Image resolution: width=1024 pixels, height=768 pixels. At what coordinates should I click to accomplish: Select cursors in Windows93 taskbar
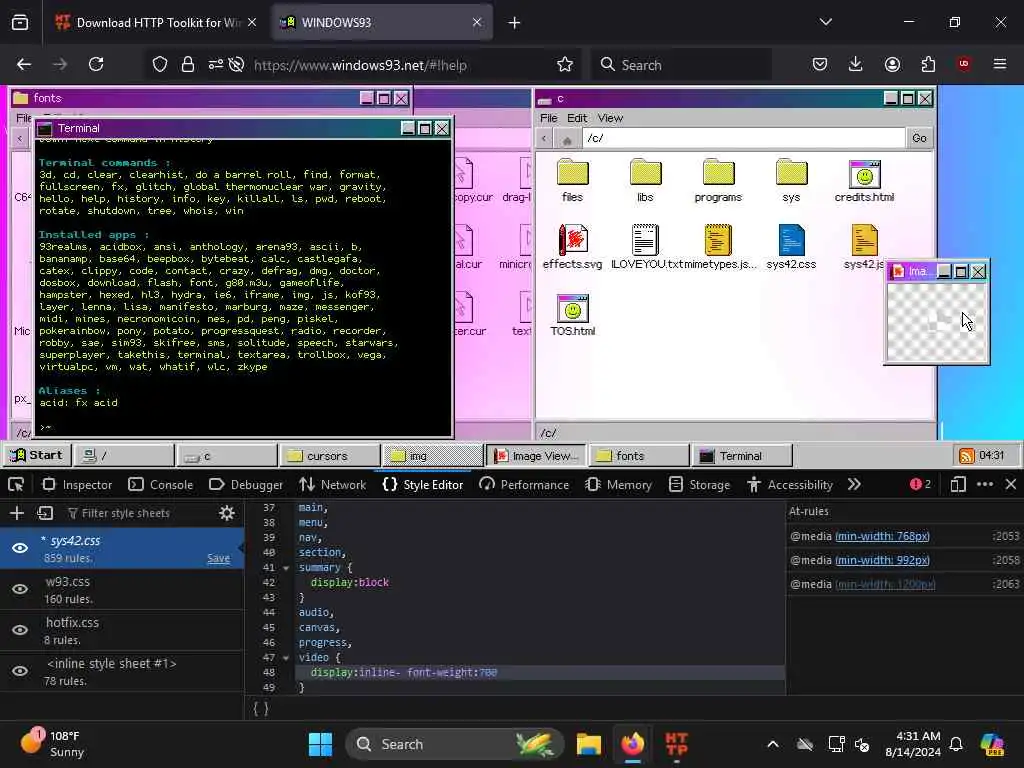329,456
